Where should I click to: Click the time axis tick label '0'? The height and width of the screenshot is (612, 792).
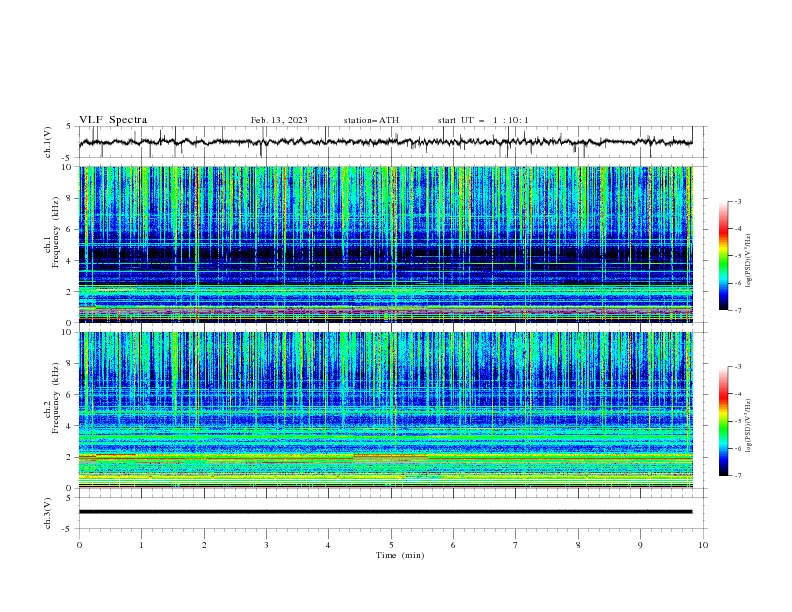point(79,545)
